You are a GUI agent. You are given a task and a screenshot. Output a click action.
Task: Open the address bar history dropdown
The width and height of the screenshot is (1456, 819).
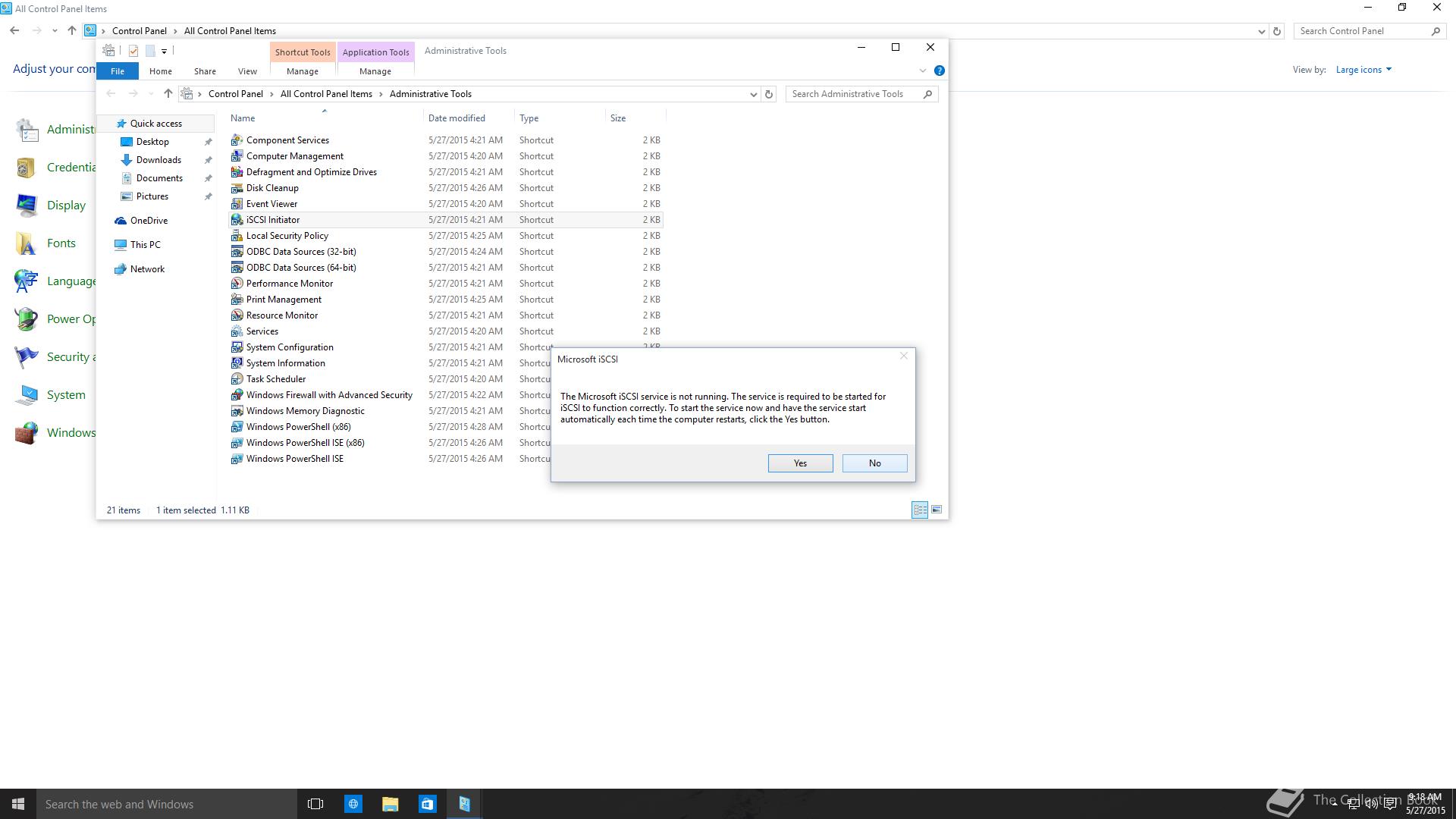coord(753,94)
